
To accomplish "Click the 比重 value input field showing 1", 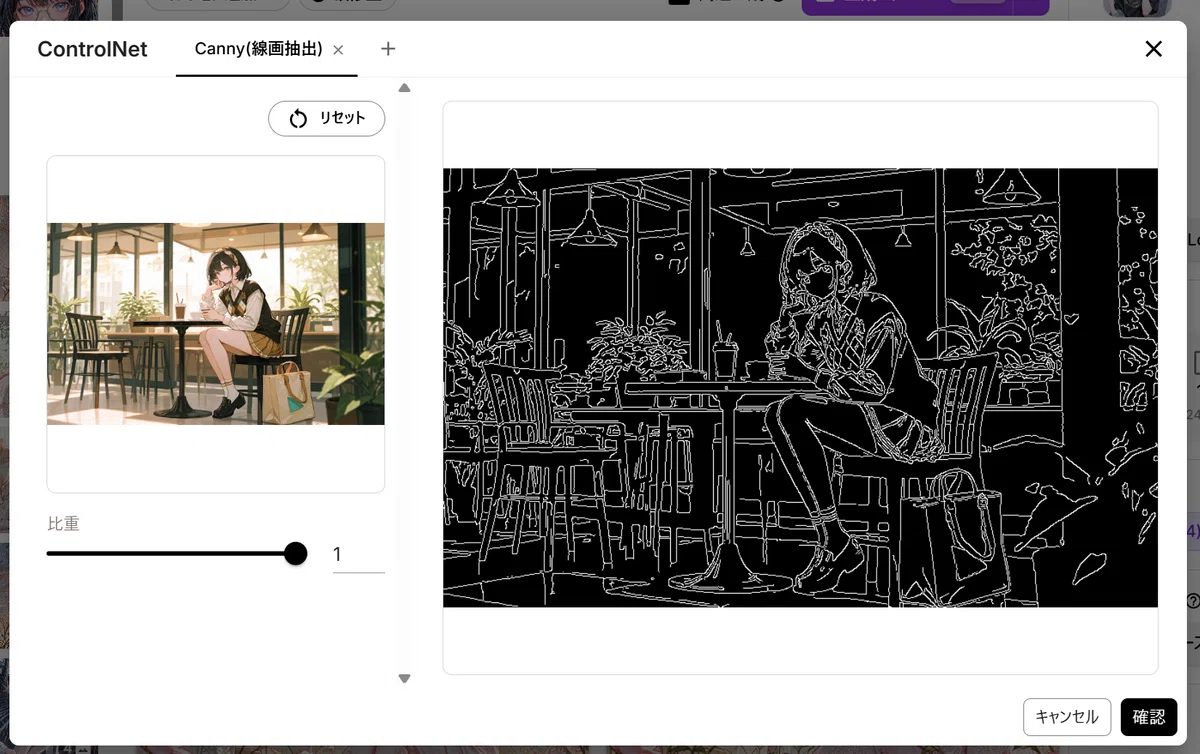I will [358, 554].
